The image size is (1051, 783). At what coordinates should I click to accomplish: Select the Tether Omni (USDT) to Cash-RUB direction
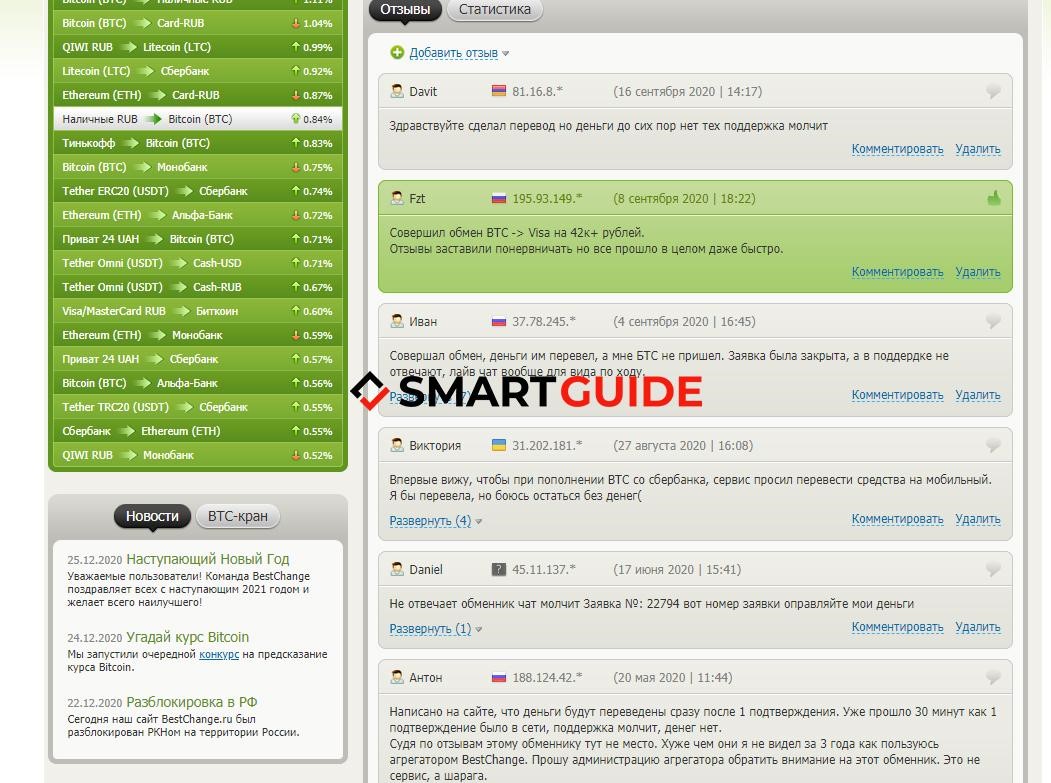pyautogui.click(x=198, y=287)
